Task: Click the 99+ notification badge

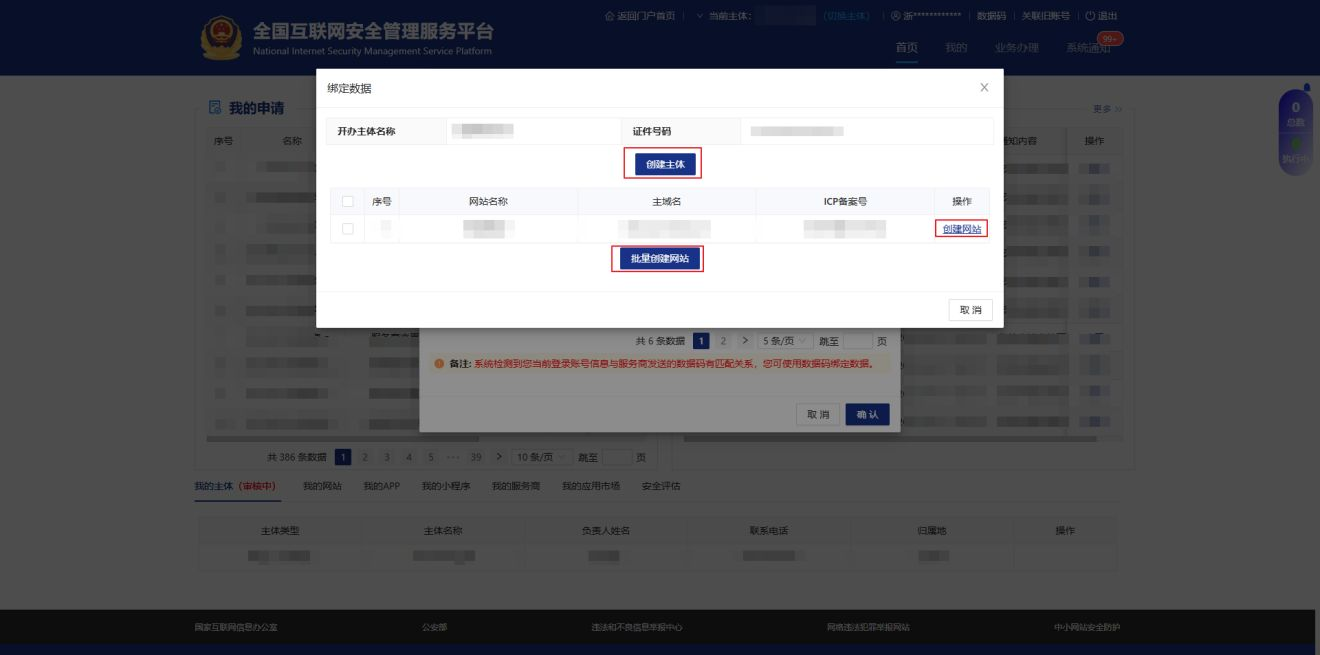Action: 1110,38
